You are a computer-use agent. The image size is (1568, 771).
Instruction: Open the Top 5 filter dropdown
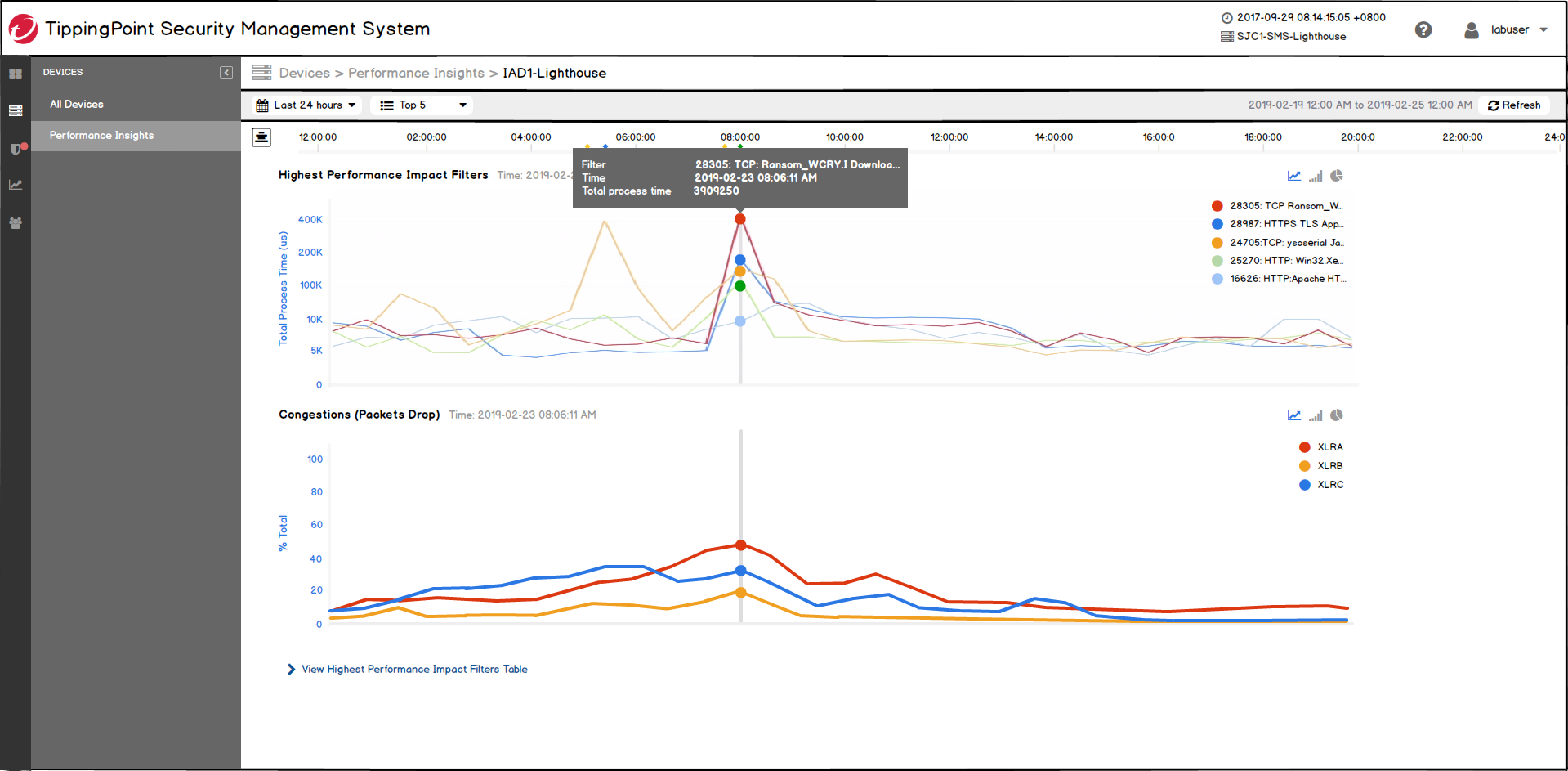tap(422, 105)
